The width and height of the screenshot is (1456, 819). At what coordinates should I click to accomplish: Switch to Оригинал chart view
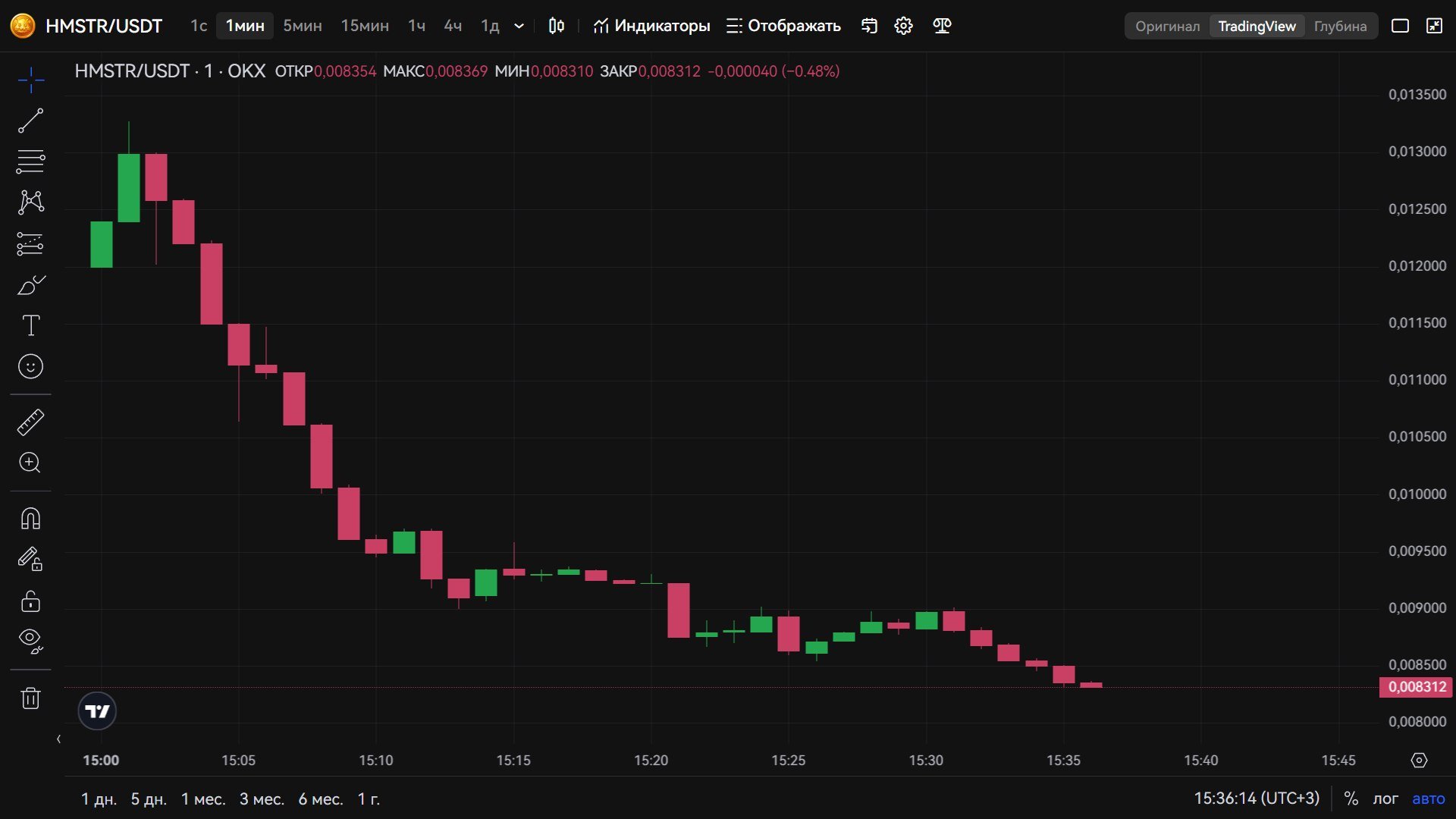pyautogui.click(x=1167, y=26)
